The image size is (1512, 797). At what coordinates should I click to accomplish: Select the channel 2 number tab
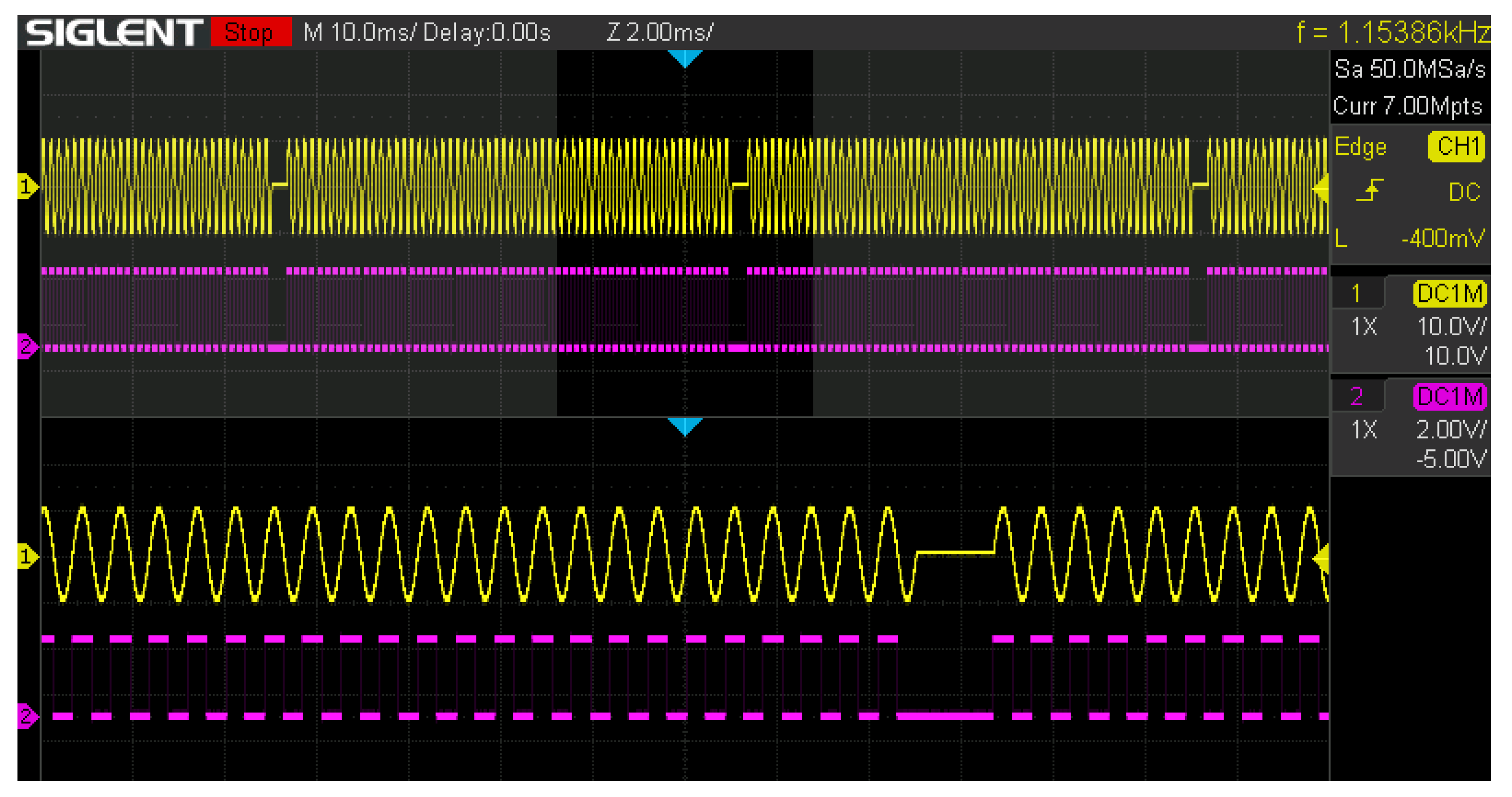coord(1356,396)
